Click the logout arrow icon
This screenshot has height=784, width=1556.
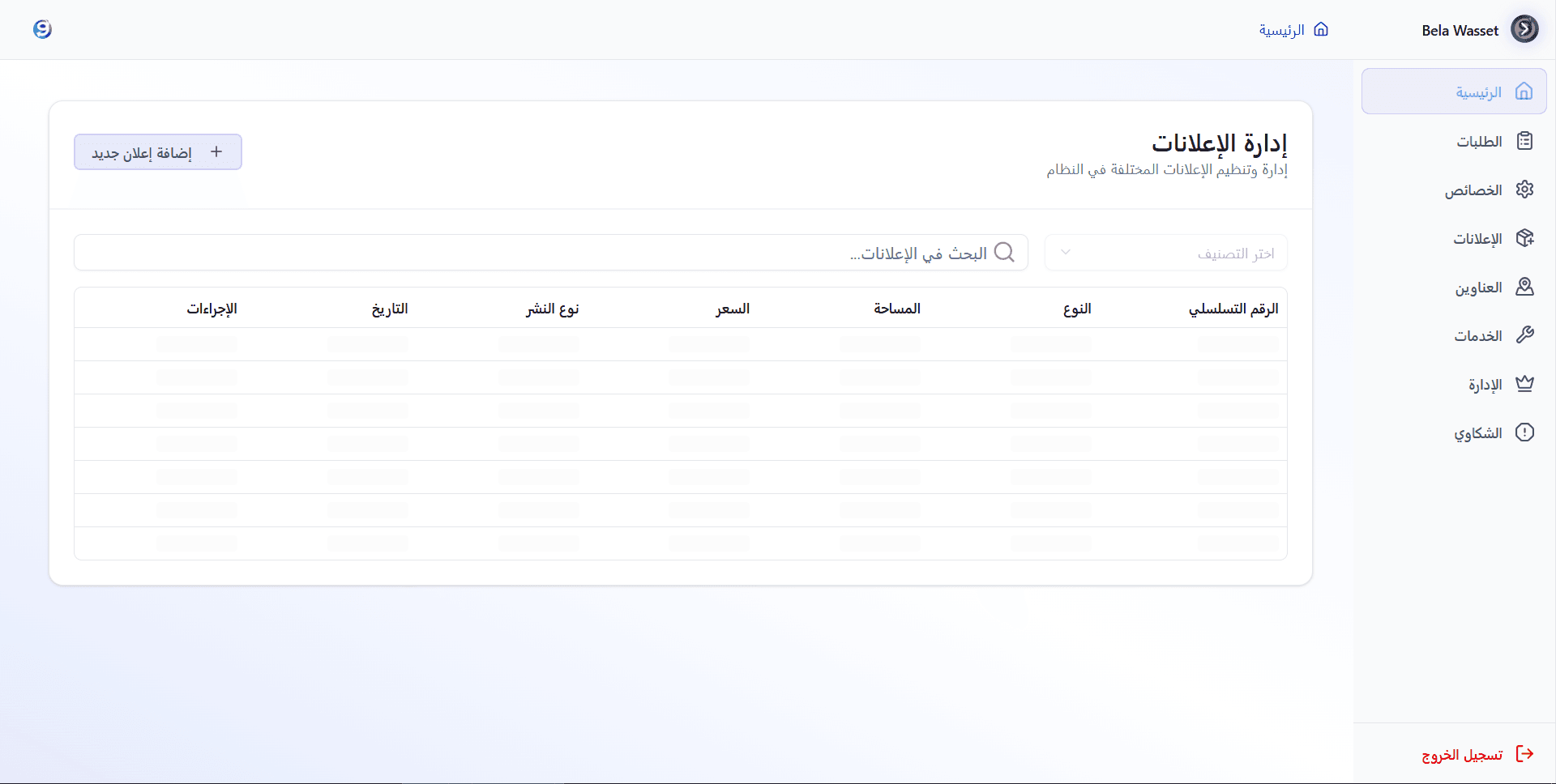point(1524,754)
